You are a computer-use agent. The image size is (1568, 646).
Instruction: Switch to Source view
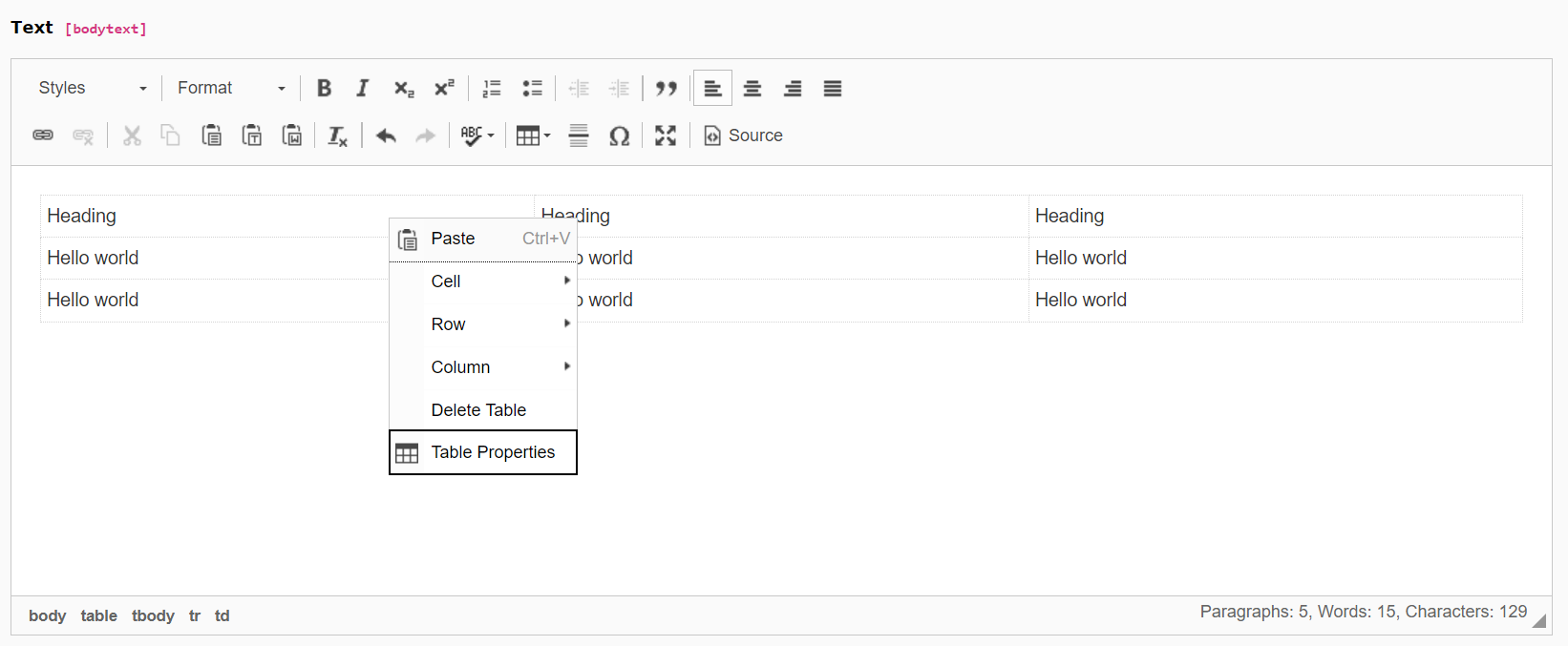743,135
